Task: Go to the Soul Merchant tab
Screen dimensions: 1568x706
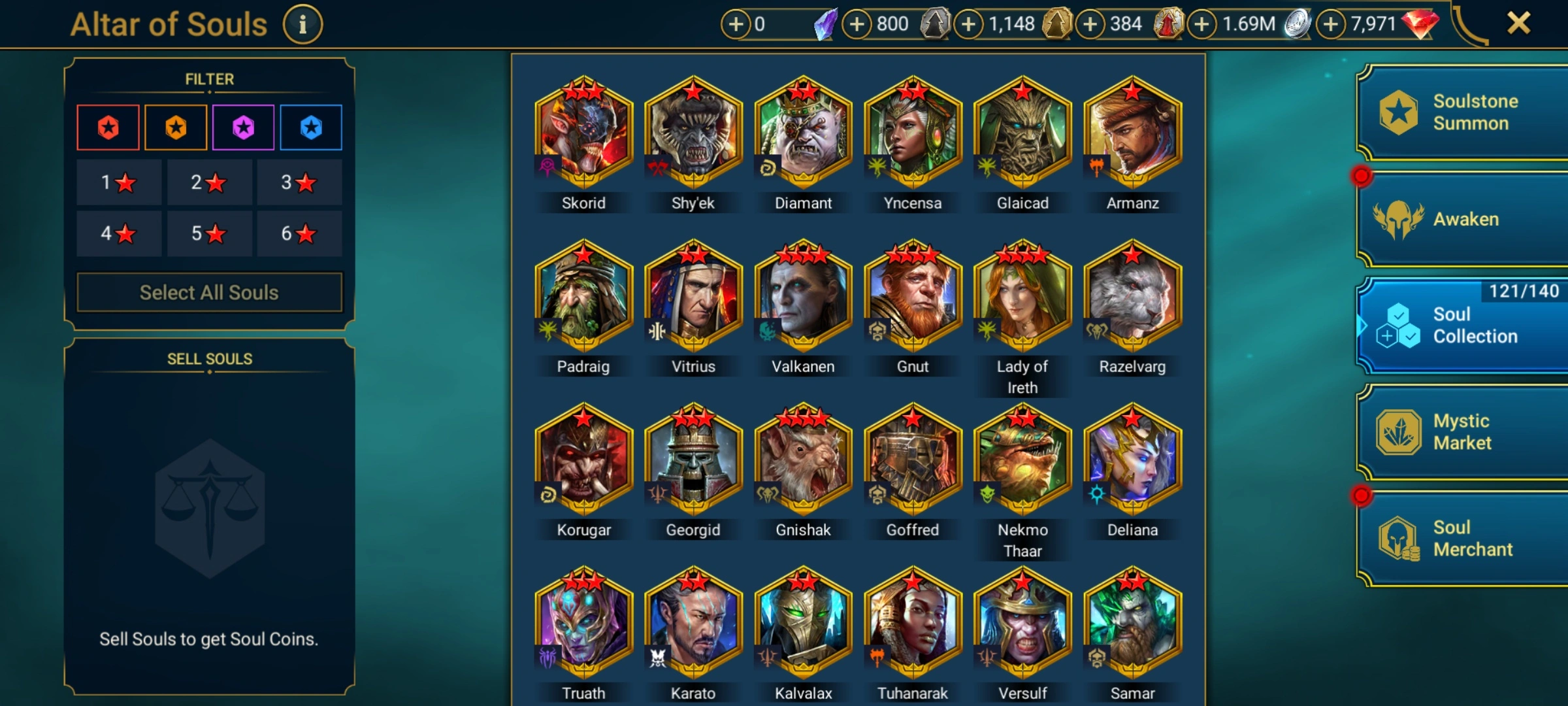Action: 1463,539
